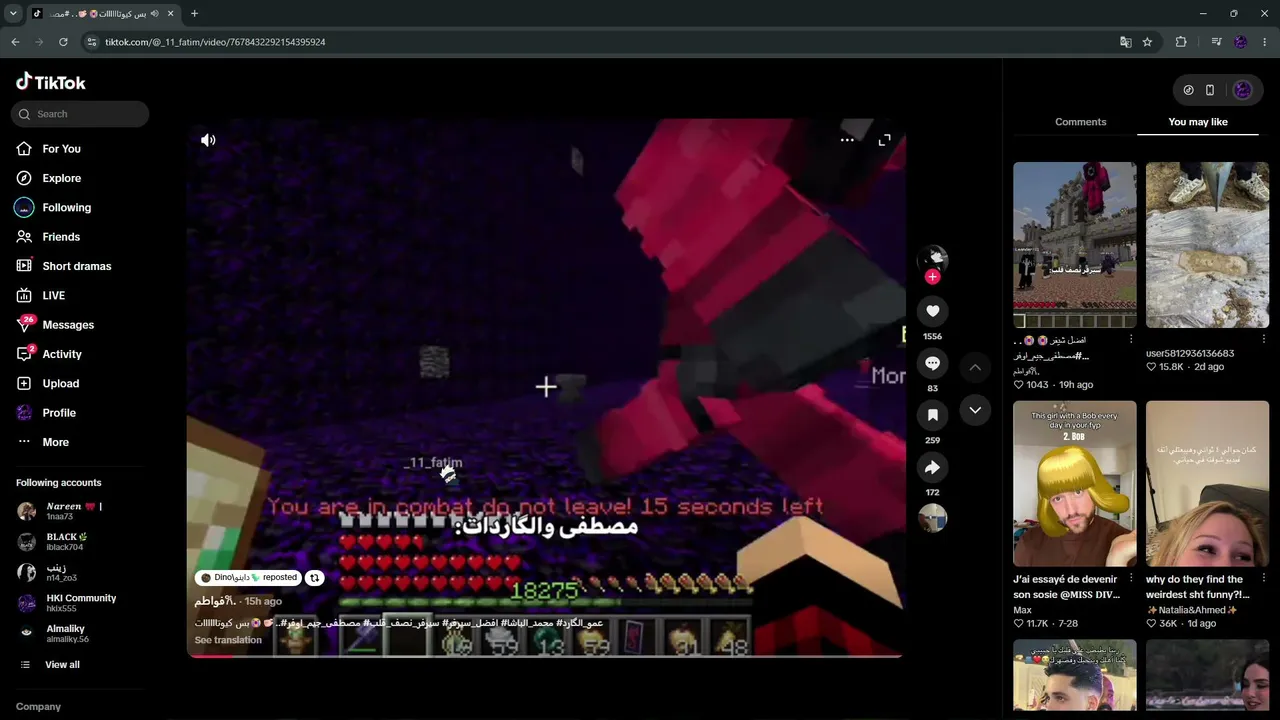Image resolution: width=1280 pixels, height=720 pixels.
Task: Open user5812936136683 profile link
Action: coord(1190,354)
